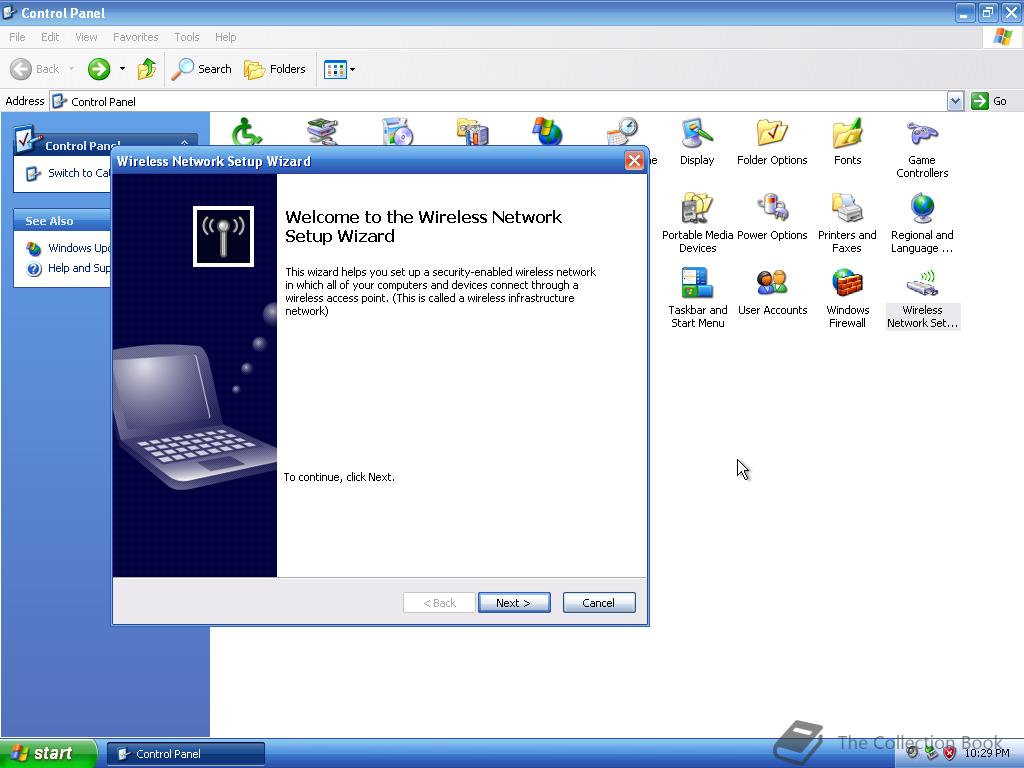Open the Windows Firewall icon
Image resolution: width=1024 pixels, height=768 pixels.
[847, 298]
